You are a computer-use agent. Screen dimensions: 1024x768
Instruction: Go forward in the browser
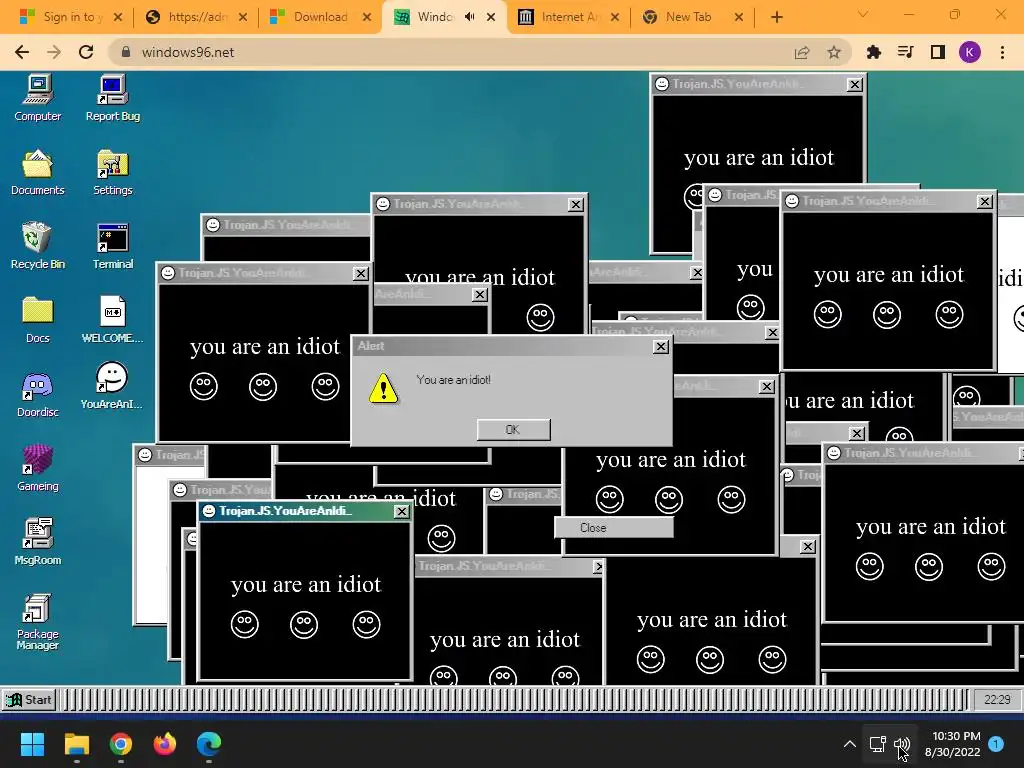(x=54, y=52)
